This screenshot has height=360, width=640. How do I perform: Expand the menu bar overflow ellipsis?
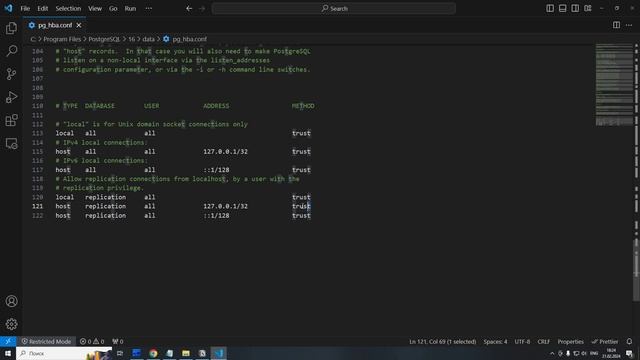149,8
